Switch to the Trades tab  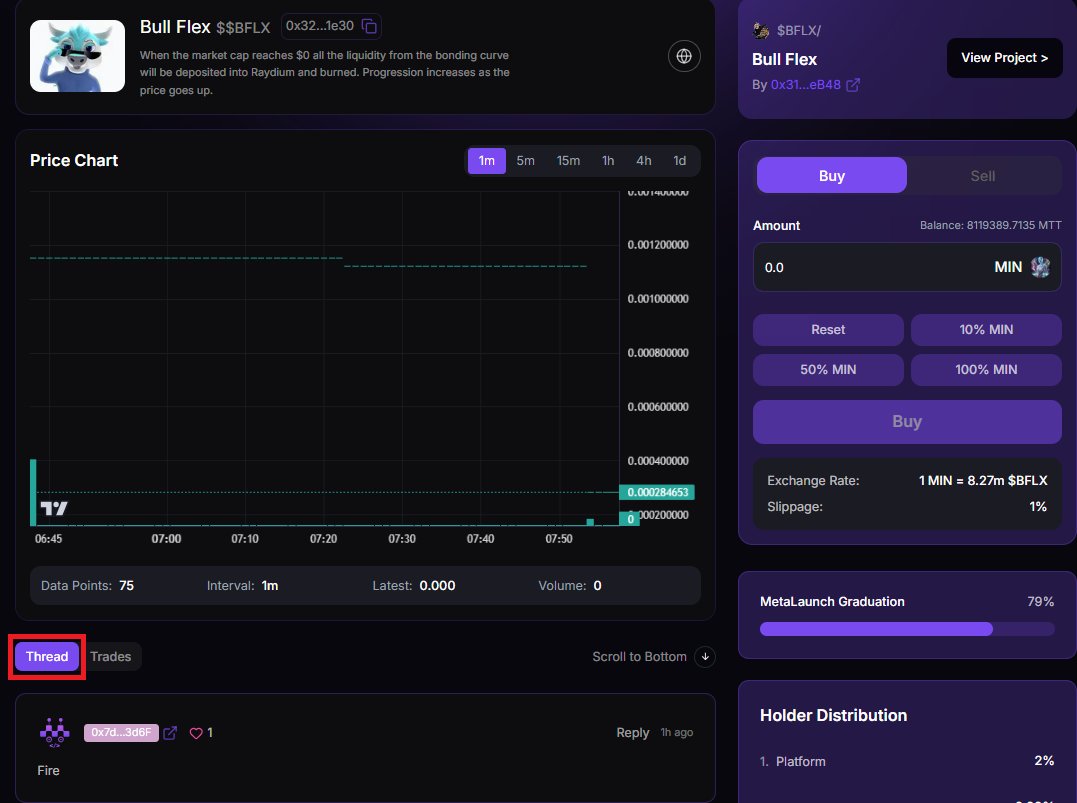point(111,657)
